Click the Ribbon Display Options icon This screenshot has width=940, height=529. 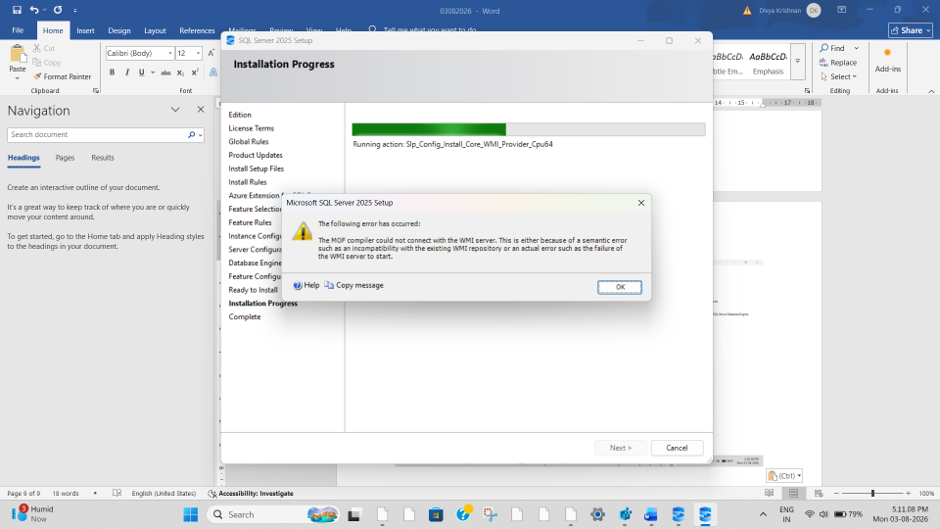pyautogui.click(x=842, y=10)
